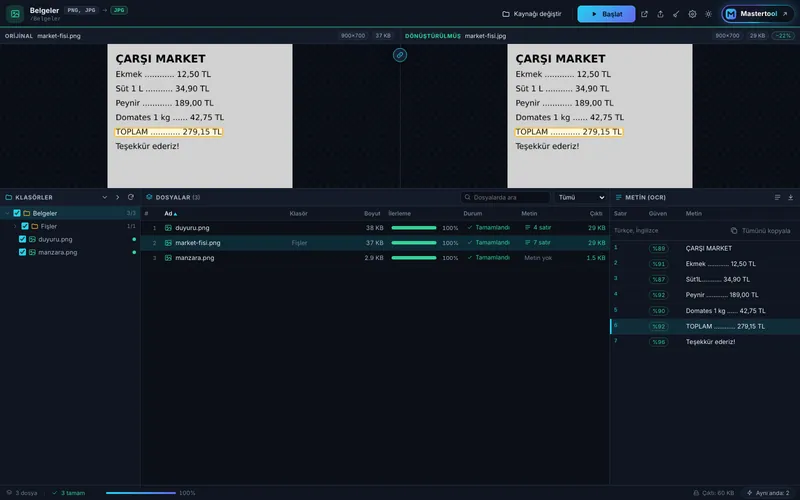The height and width of the screenshot is (500, 800).
Task: Click the manzara.png progress bar
Action: coord(414,258)
